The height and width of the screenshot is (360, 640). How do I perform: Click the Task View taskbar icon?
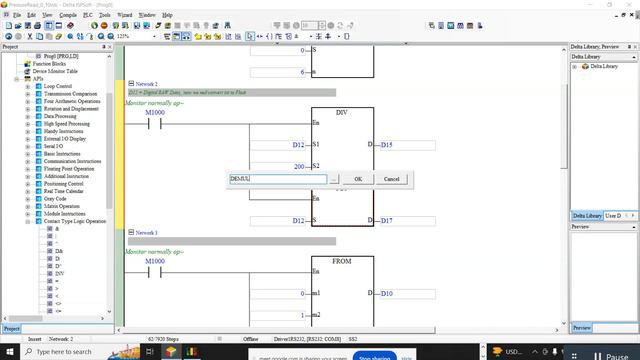pyautogui.click(x=149, y=351)
